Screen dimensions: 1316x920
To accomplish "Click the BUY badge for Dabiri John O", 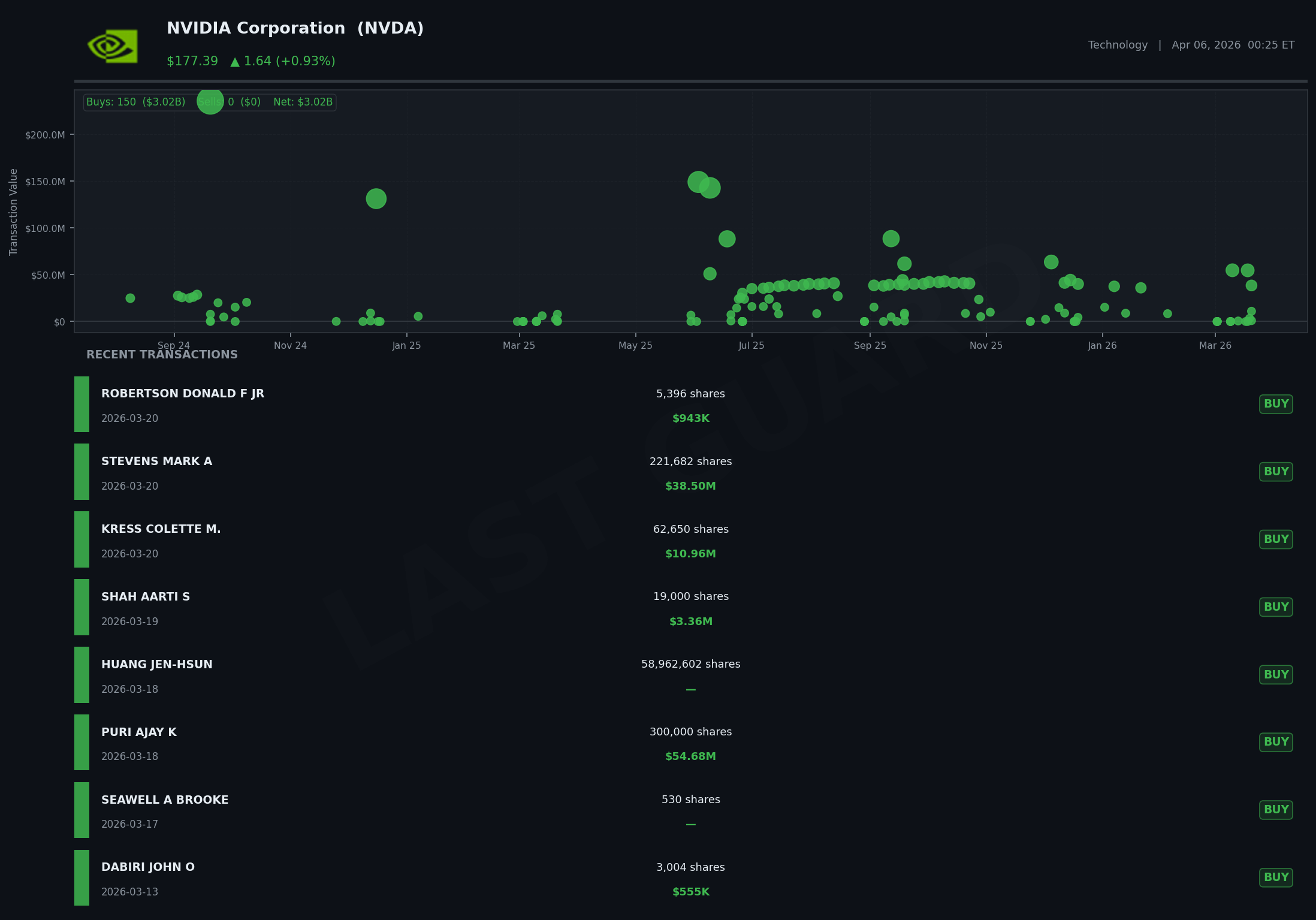I will point(1275,877).
